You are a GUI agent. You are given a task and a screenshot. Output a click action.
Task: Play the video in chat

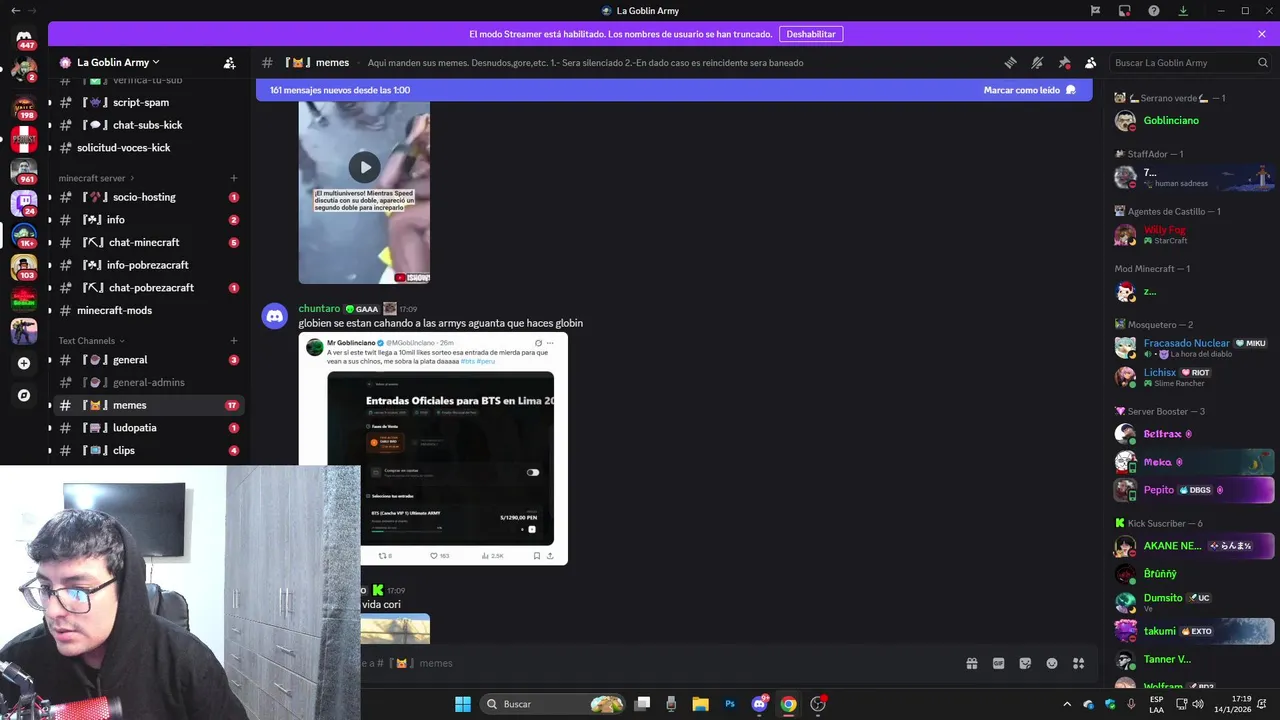tap(364, 167)
